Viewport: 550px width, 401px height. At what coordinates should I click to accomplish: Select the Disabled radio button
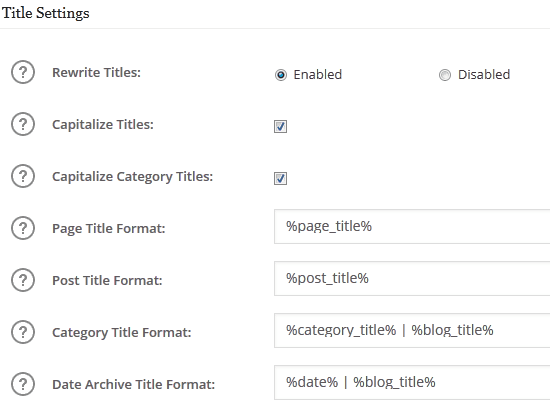(x=445, y=75)
